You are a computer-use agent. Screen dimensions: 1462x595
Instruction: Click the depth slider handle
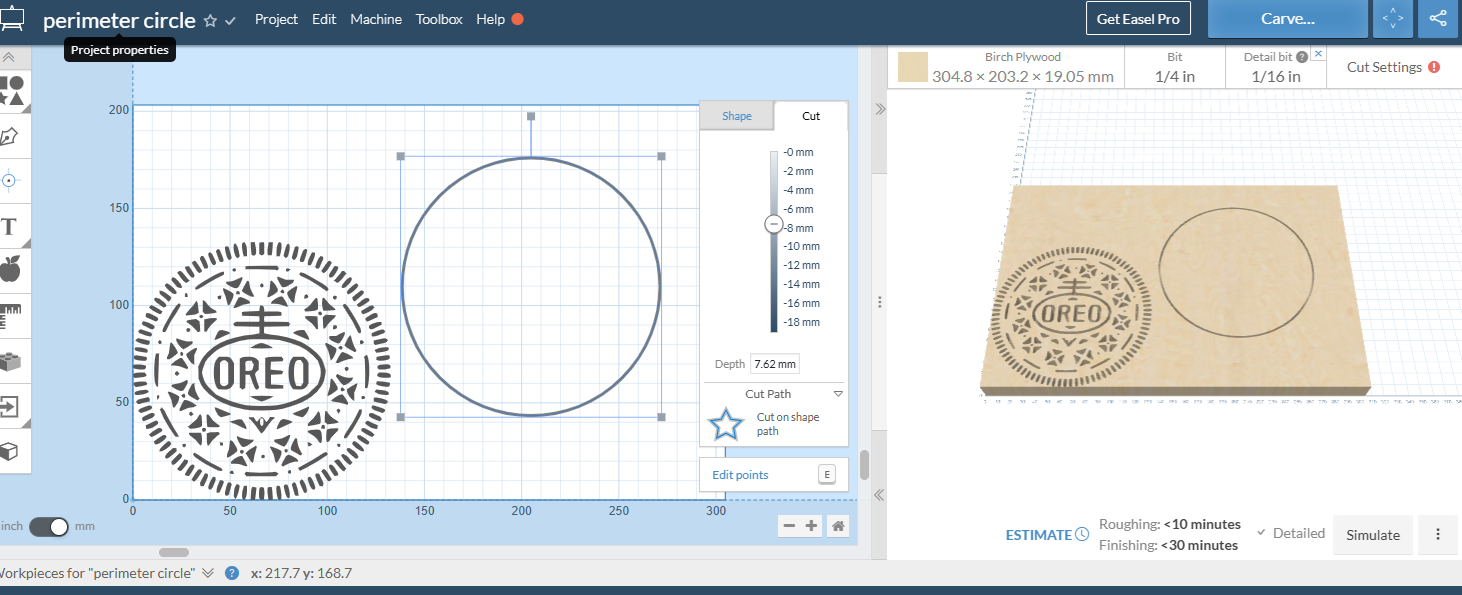click(x=773, y=224)
